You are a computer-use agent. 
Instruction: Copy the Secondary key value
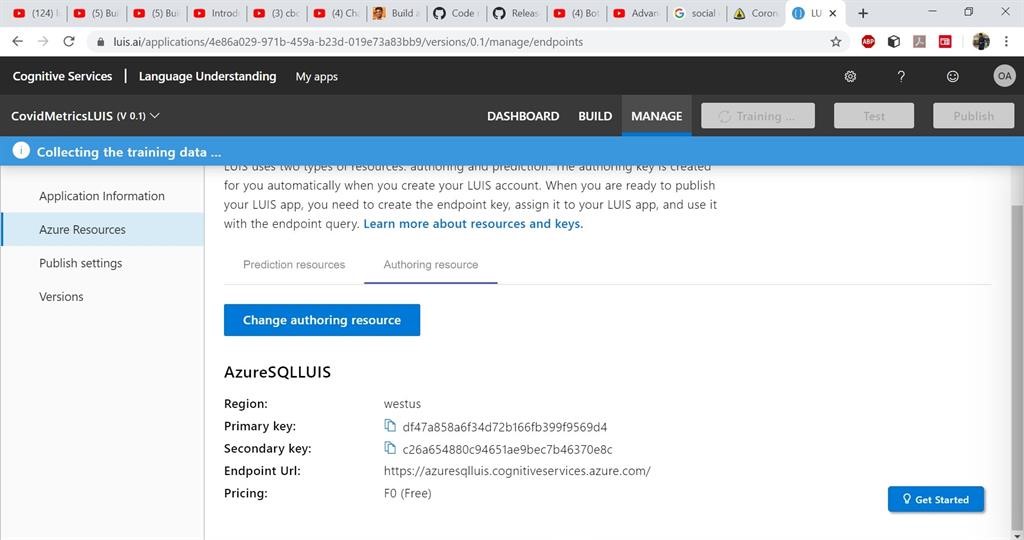click(x=390, y=448)
